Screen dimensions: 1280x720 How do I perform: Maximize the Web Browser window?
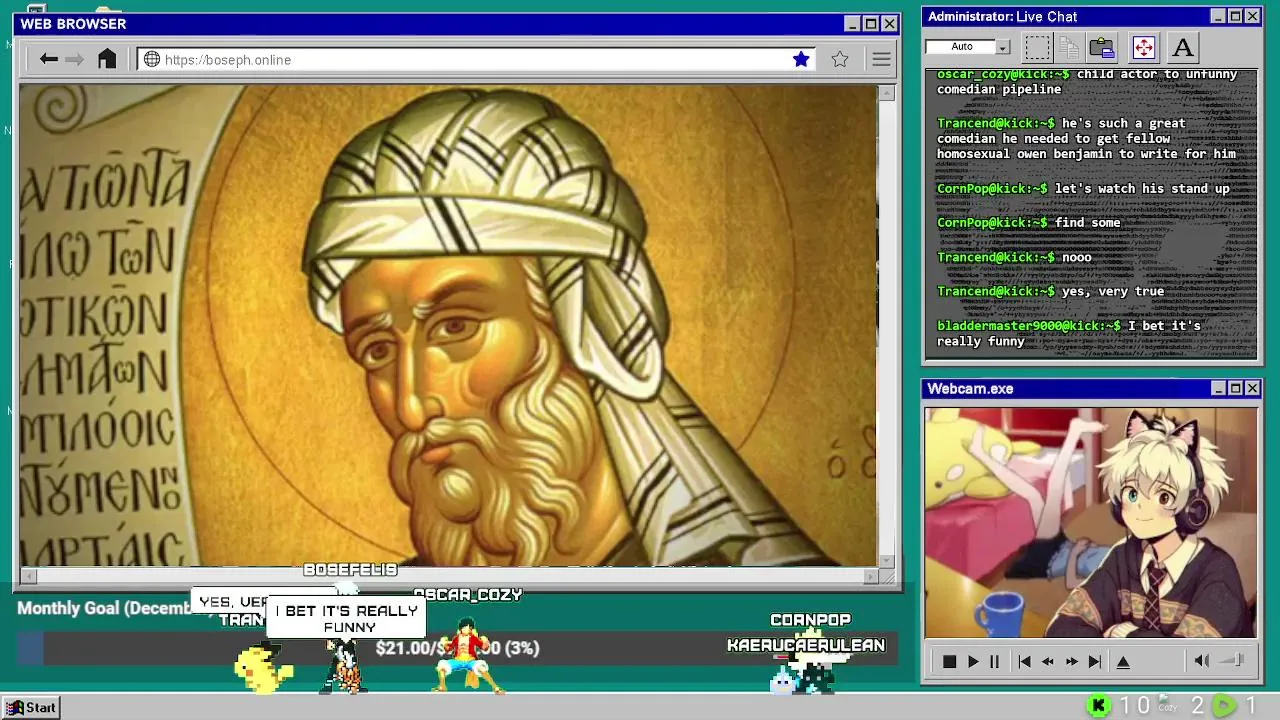(x=871, y=24)
